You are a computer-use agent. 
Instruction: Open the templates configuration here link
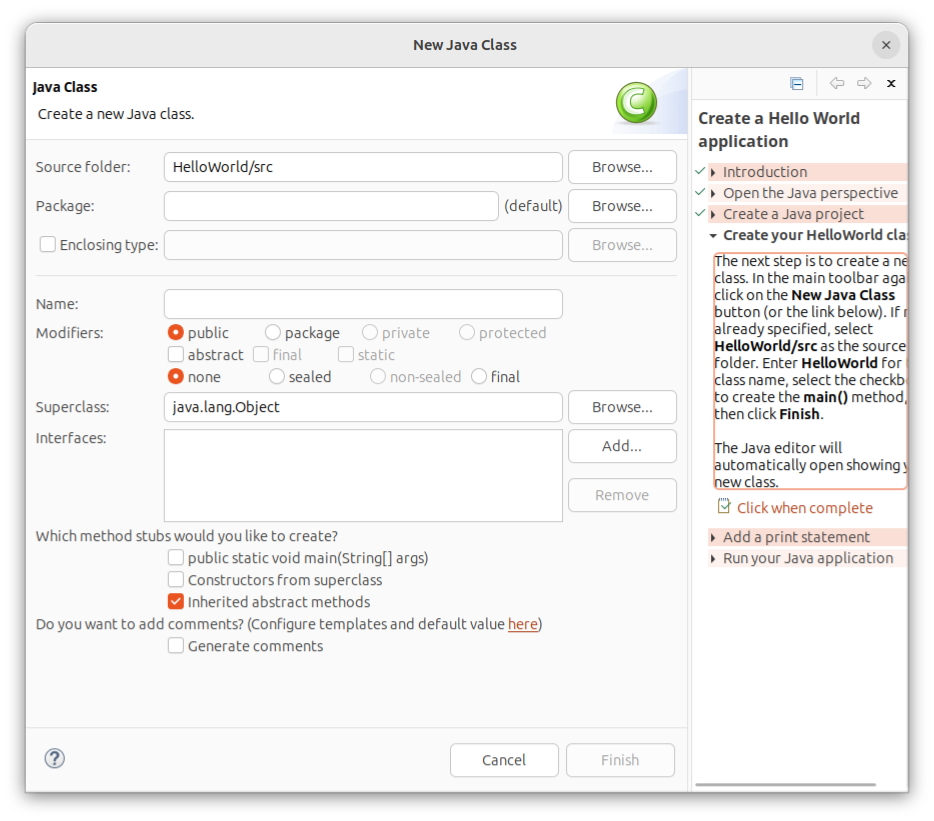[522, 624]
